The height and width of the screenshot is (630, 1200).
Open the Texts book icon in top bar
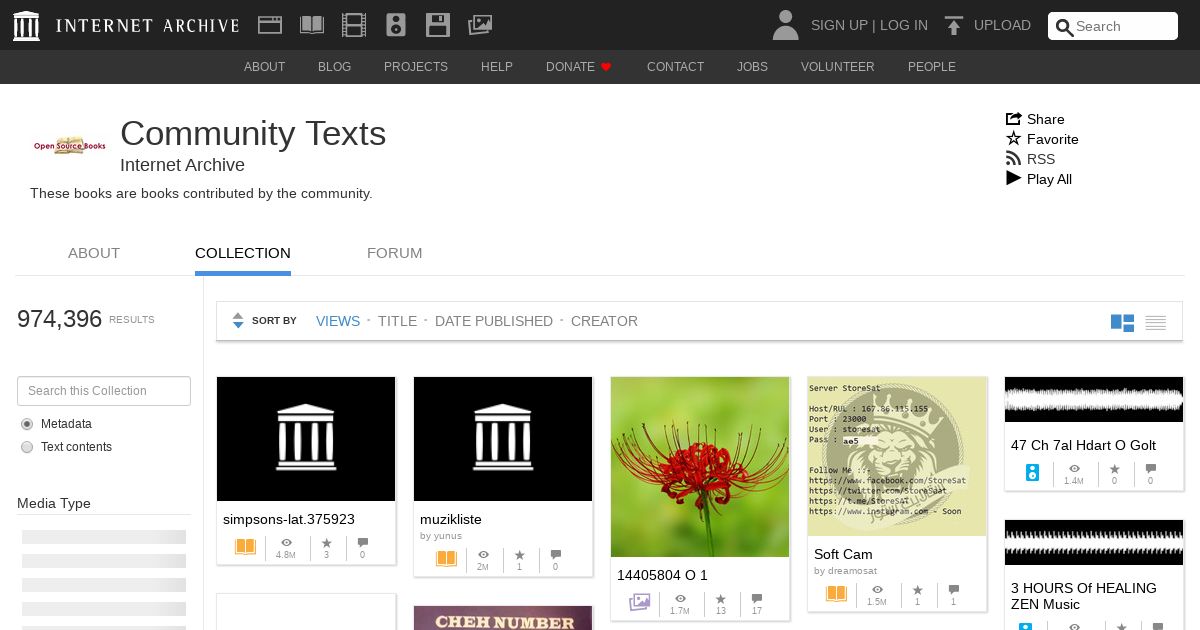[x=312, y=25]
